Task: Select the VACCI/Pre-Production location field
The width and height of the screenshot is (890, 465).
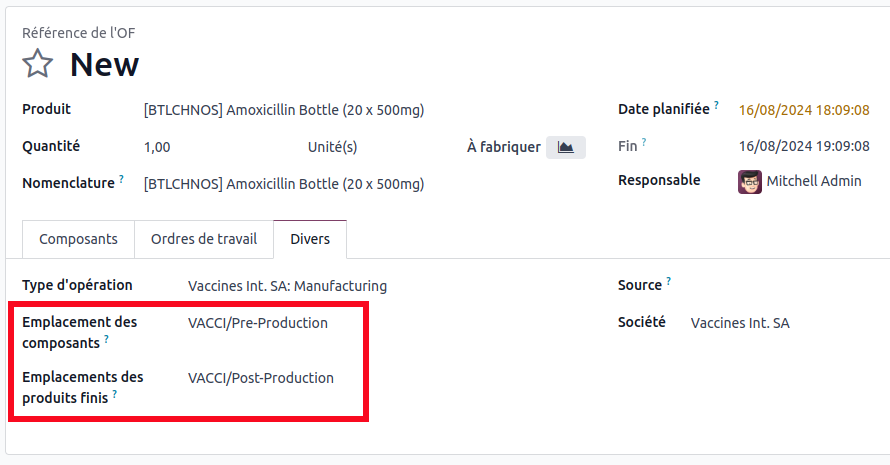Action: click(258, 323)
